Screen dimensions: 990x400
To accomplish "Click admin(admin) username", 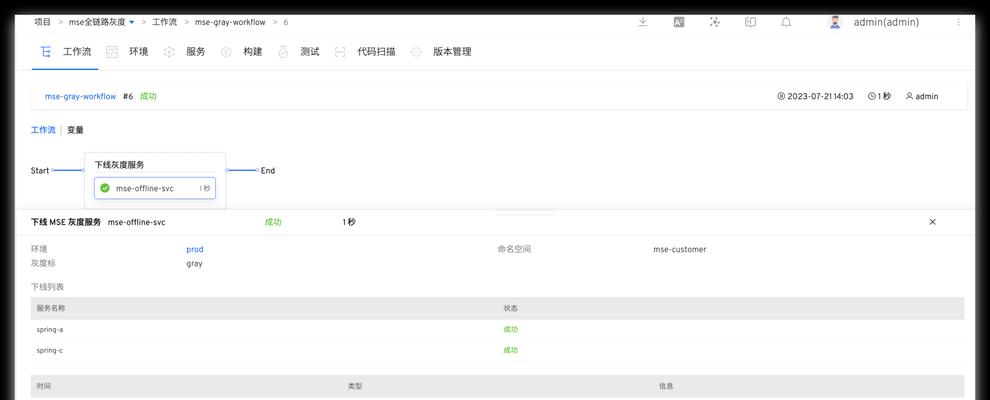I will coord(886,22).
